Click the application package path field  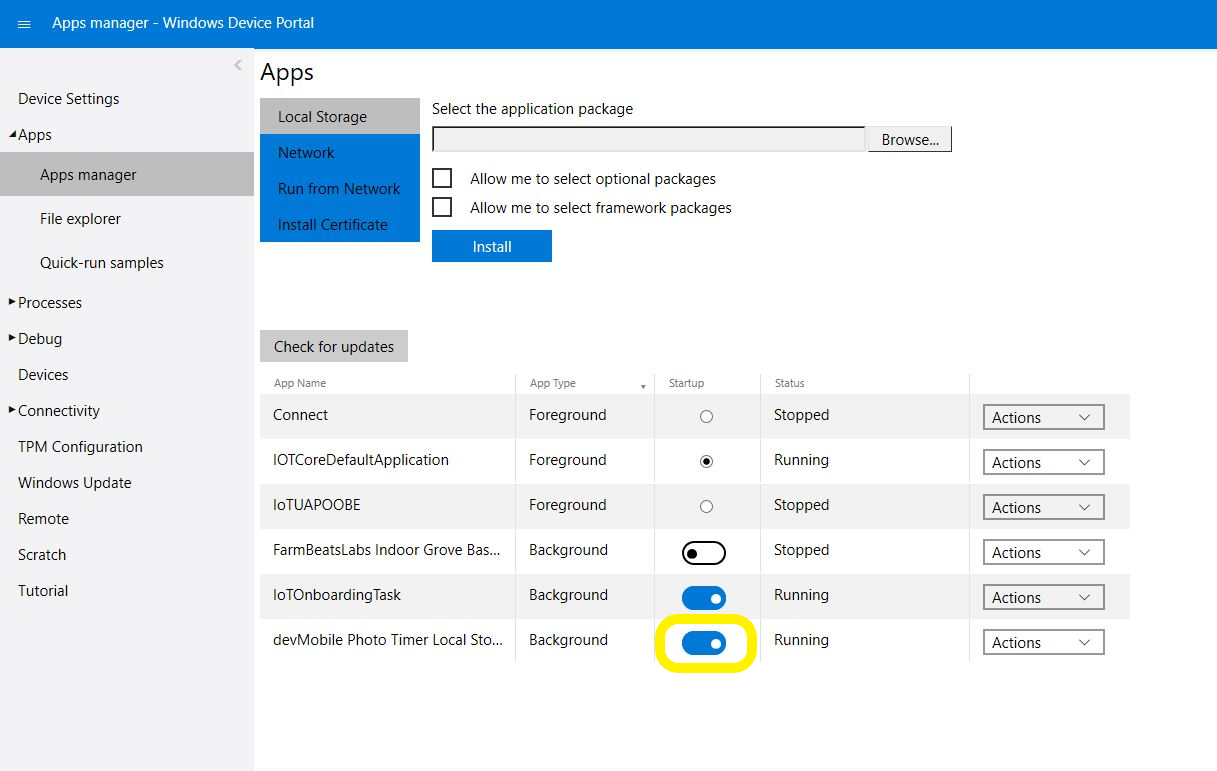(648, 139)
